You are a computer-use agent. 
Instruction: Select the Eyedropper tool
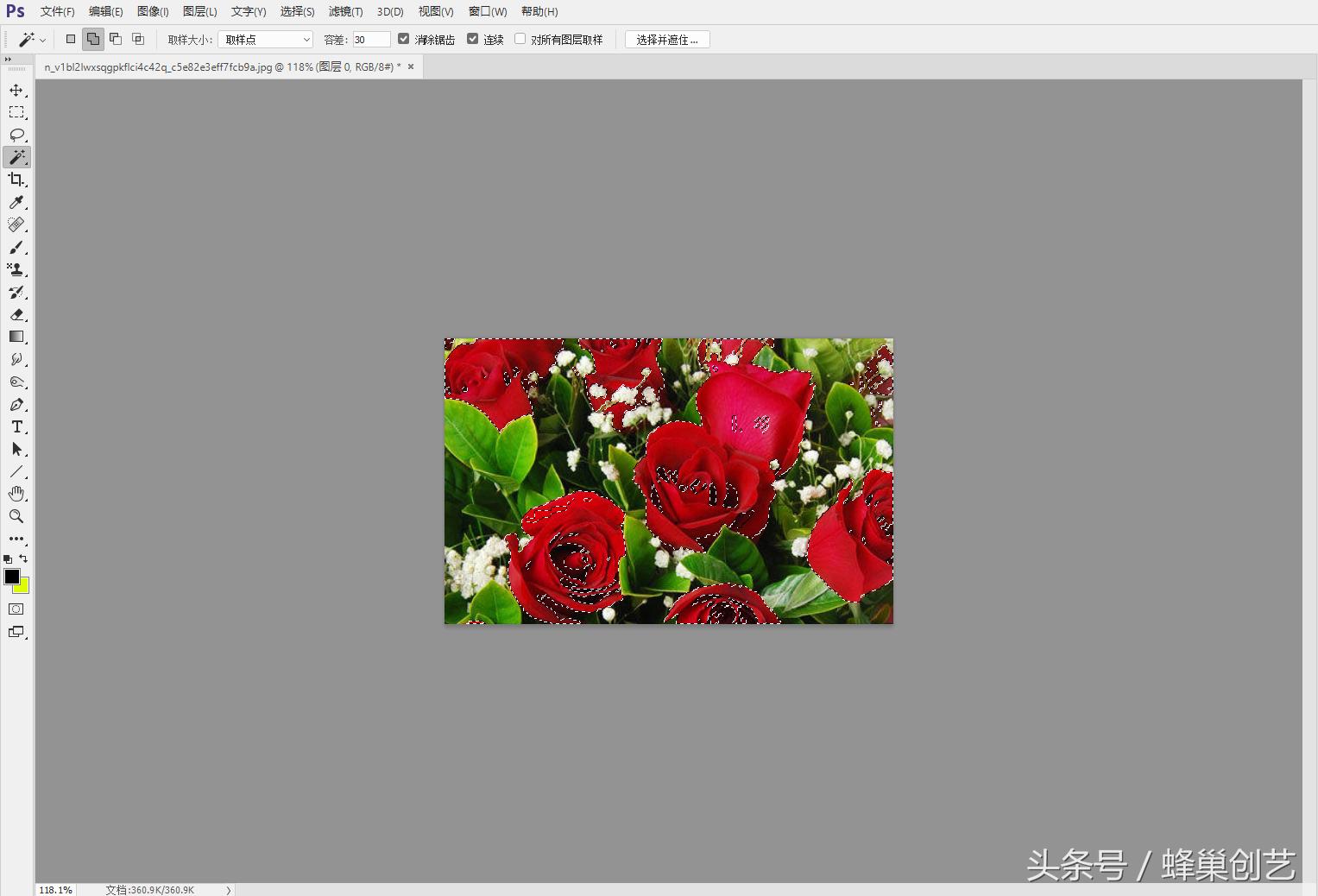coord(16,202)
